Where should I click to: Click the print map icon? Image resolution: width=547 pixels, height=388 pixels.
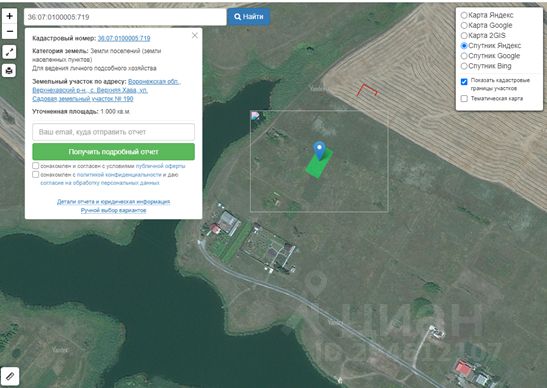coord(9,70)
